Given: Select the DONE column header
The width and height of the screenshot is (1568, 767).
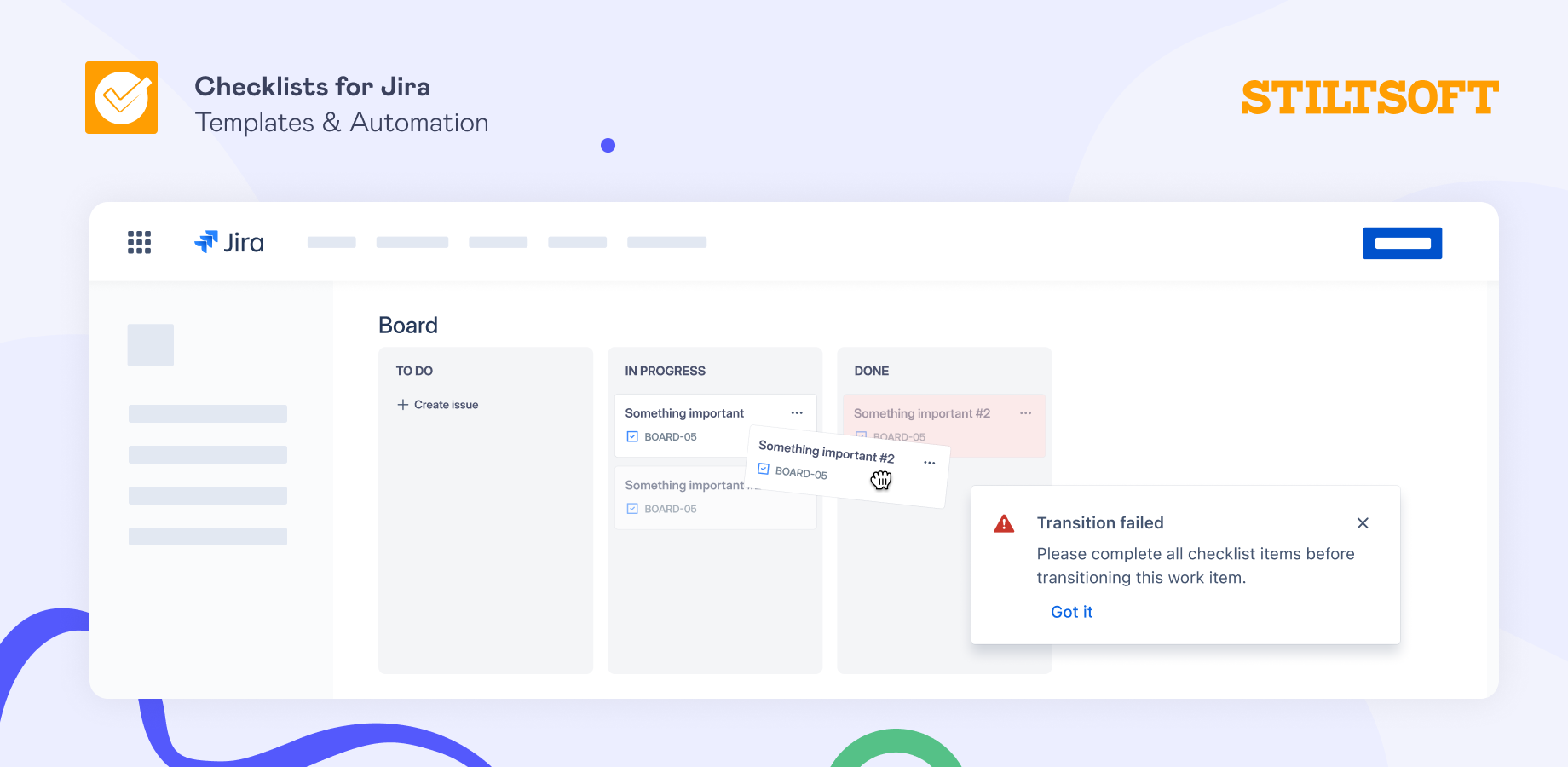Looking at the screenshot, I should (x=871, y=371).
